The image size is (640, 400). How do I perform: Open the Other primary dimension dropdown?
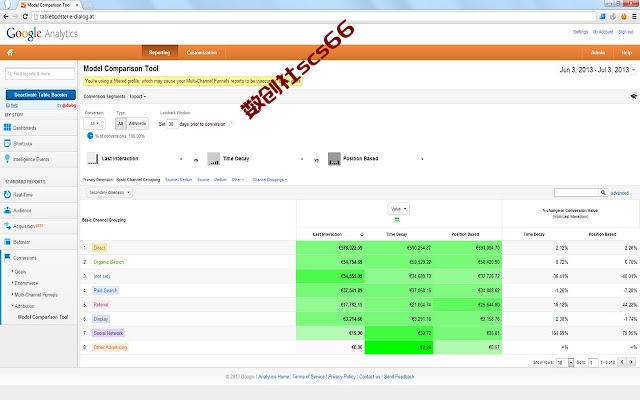(238, 180)
